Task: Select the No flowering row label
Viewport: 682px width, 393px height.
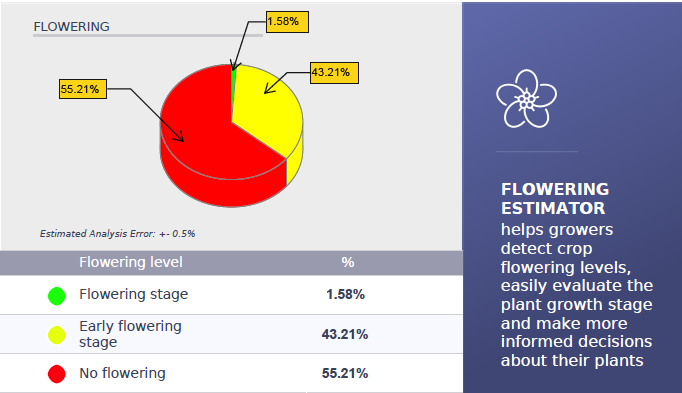Action: click(x=122, y=373)
